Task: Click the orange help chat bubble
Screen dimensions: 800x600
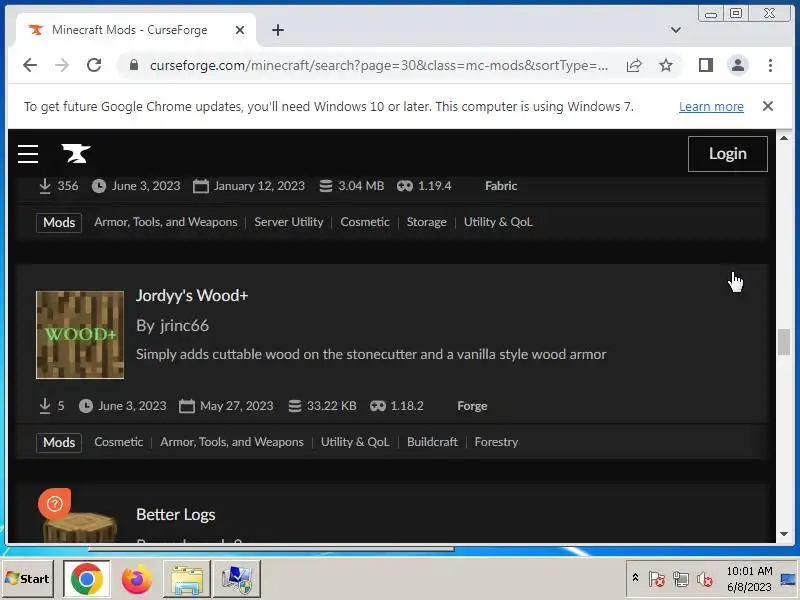Action: [55, 504]
